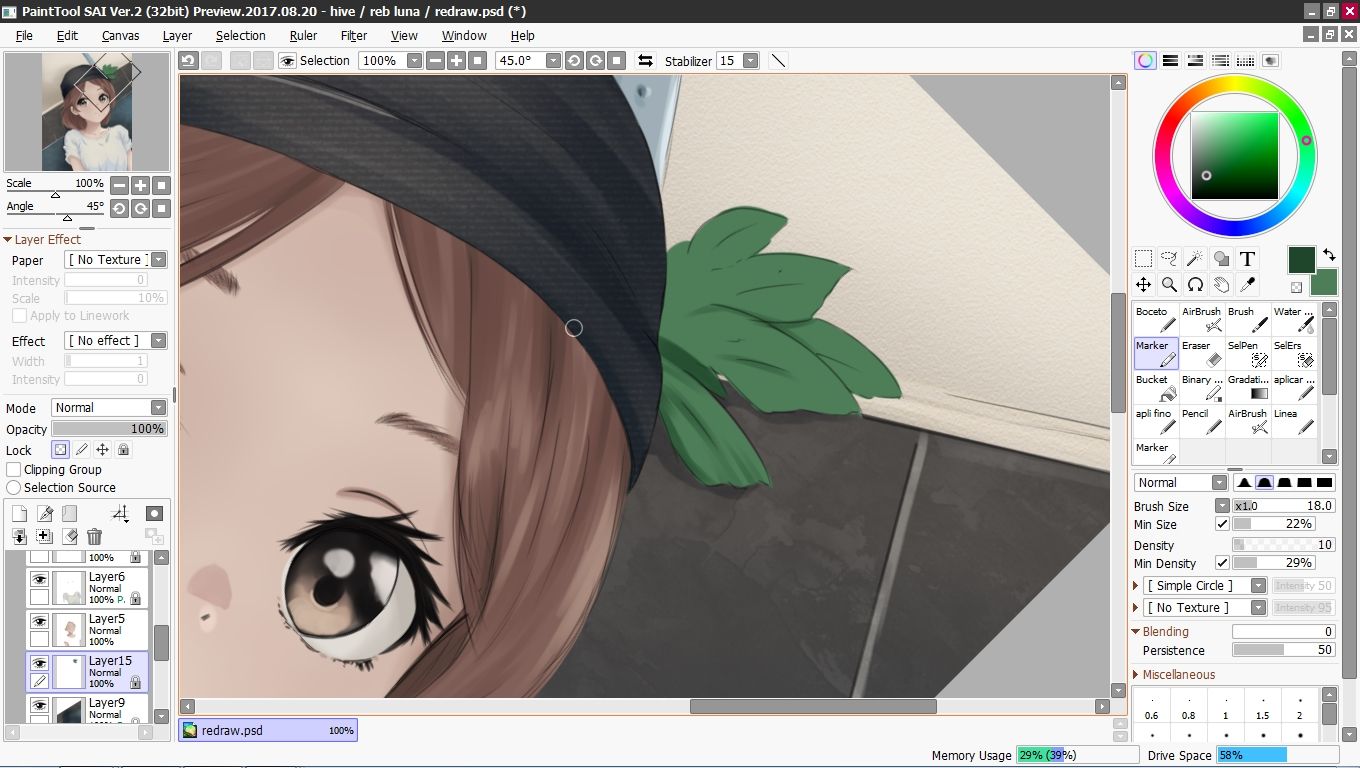Toggle the Min Density checkbox
The height and width of the screenshot is (768, 1360).
(x=1222, y=563)
